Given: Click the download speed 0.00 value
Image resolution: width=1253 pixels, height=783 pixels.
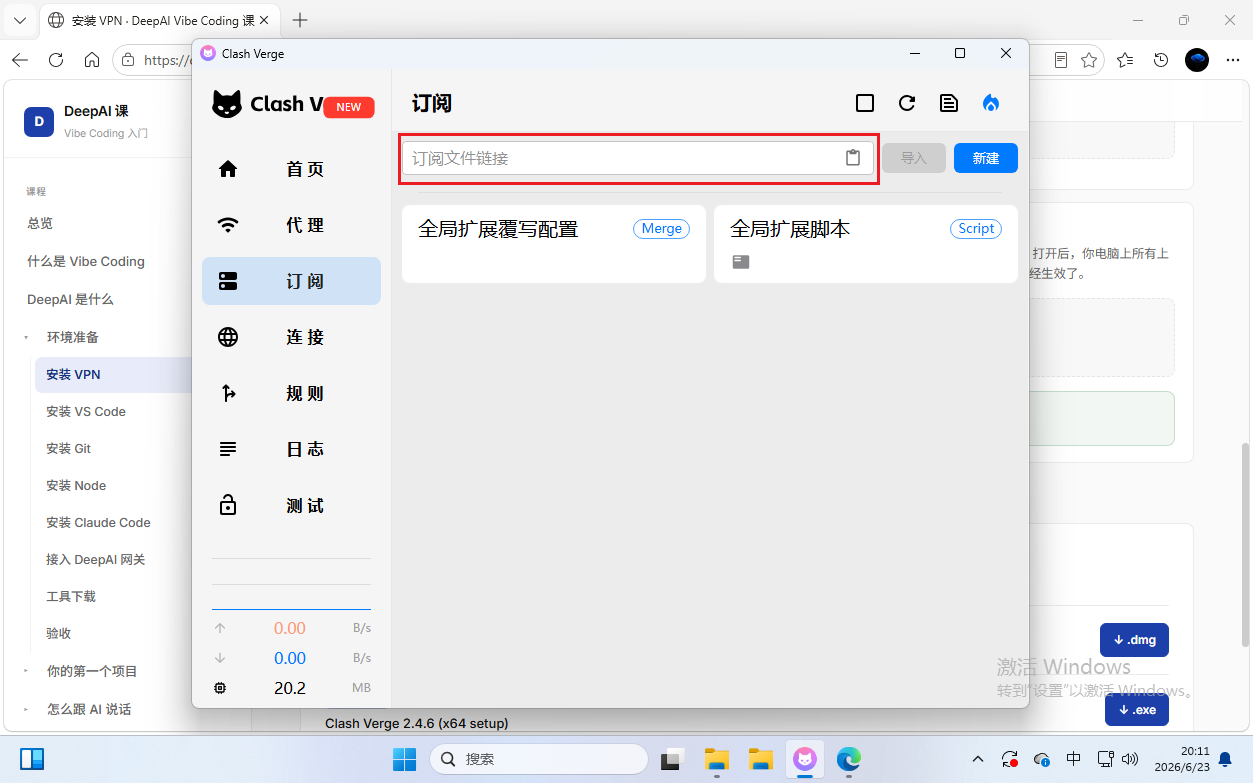Looking at the screenshot, I should pos(290,658).
